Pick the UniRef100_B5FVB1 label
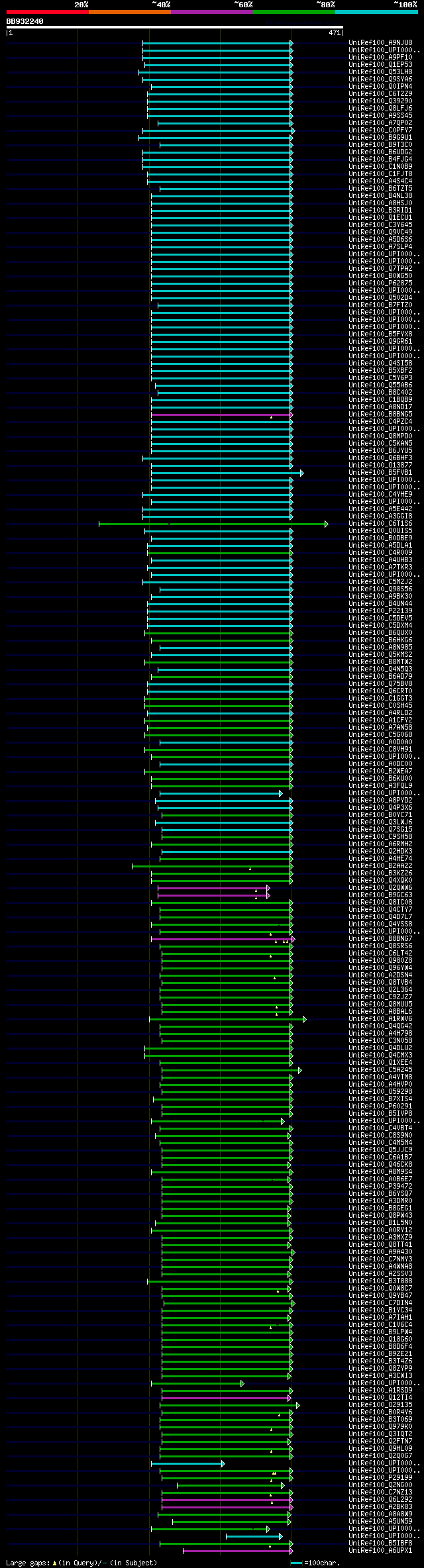 coord(380,473)
